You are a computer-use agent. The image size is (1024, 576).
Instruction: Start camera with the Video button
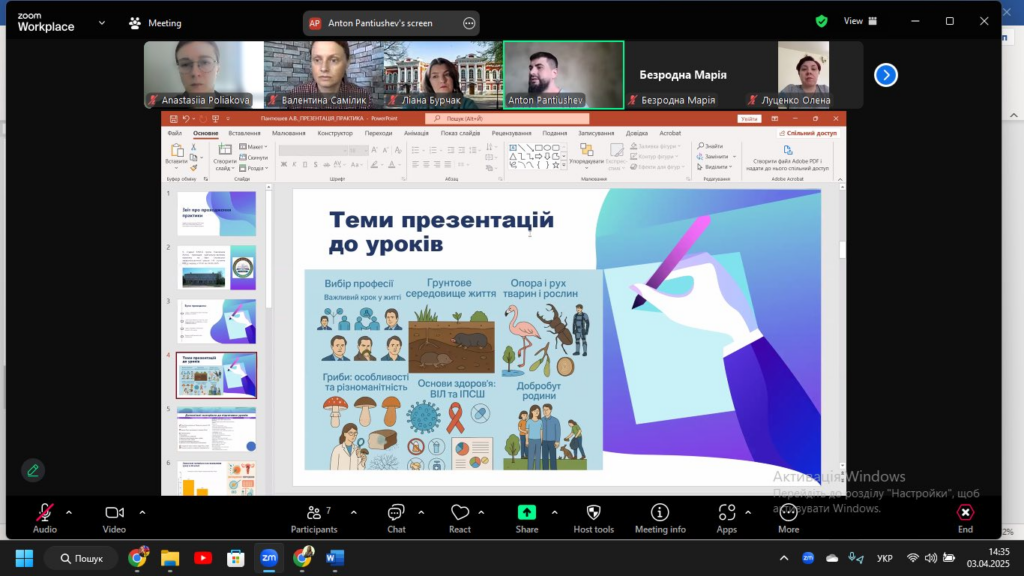click(114, 519)
